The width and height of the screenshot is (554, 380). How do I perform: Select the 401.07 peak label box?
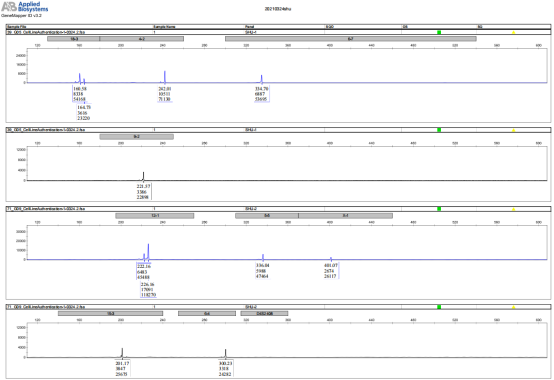(331, 271)
